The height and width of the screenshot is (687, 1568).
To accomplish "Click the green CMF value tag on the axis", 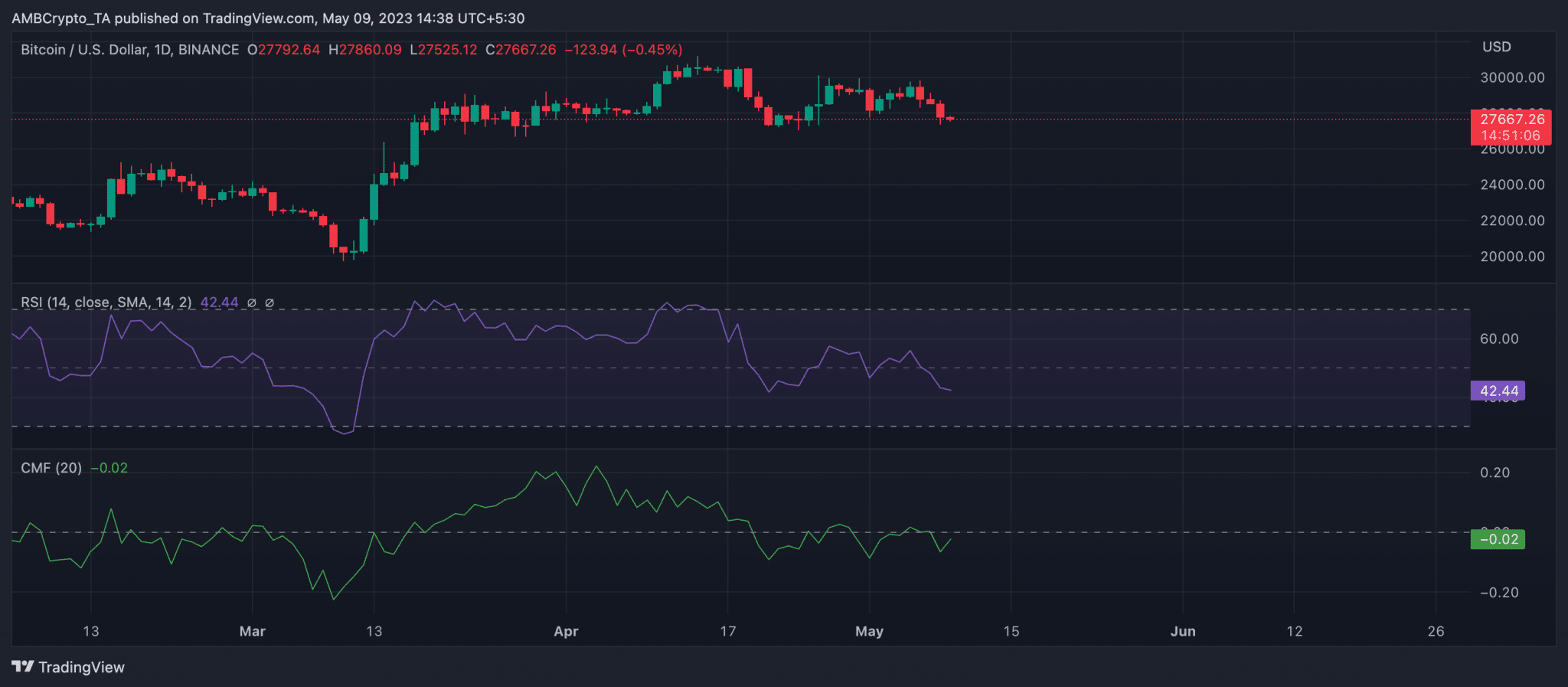I will 1498,539.
